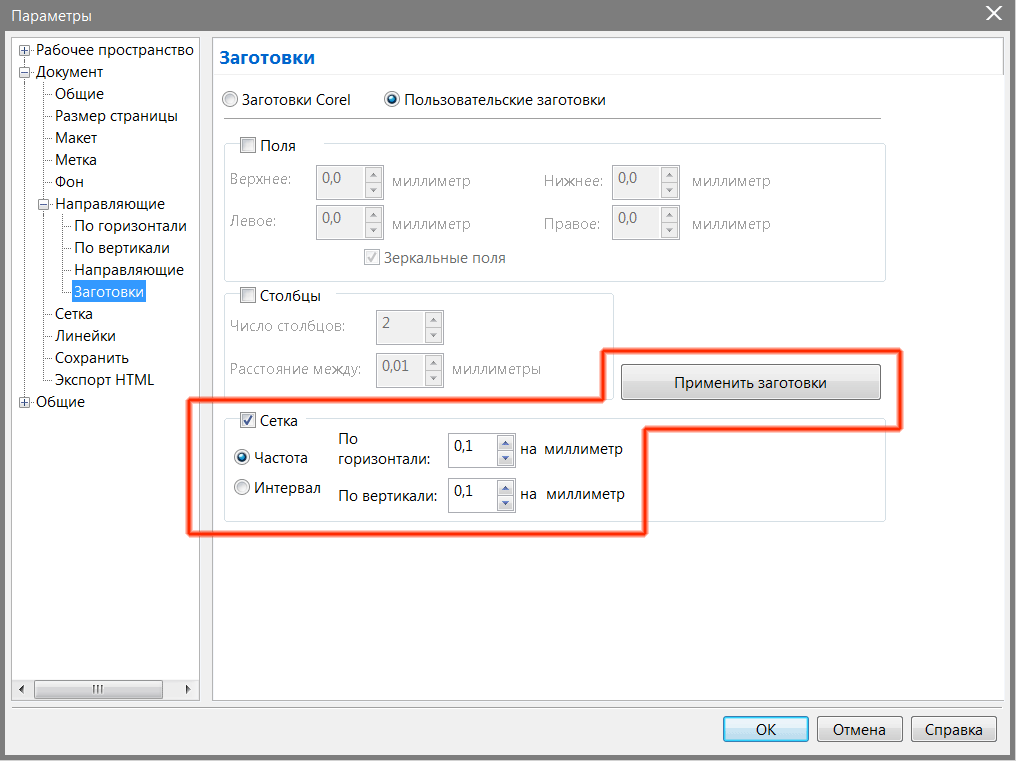Enable the Поля checkbox
1016x761 pixels.
point(248,145)
